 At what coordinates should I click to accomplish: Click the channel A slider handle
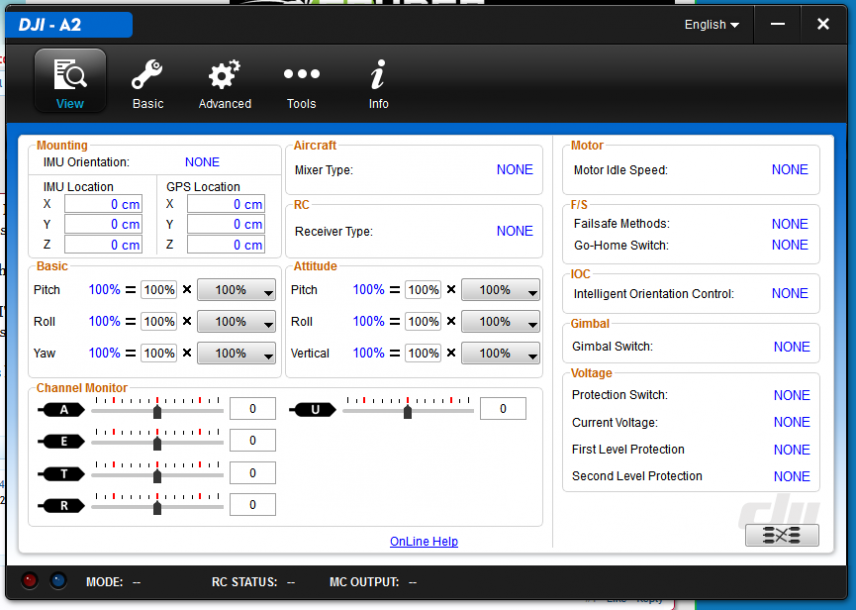(x=157, y=412)
